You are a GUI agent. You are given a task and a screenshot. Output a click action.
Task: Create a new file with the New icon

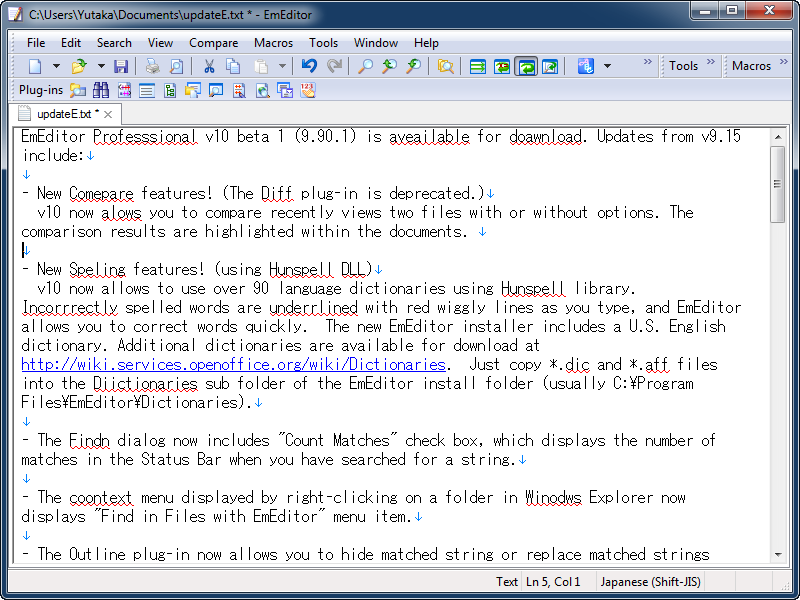(35, 66)
